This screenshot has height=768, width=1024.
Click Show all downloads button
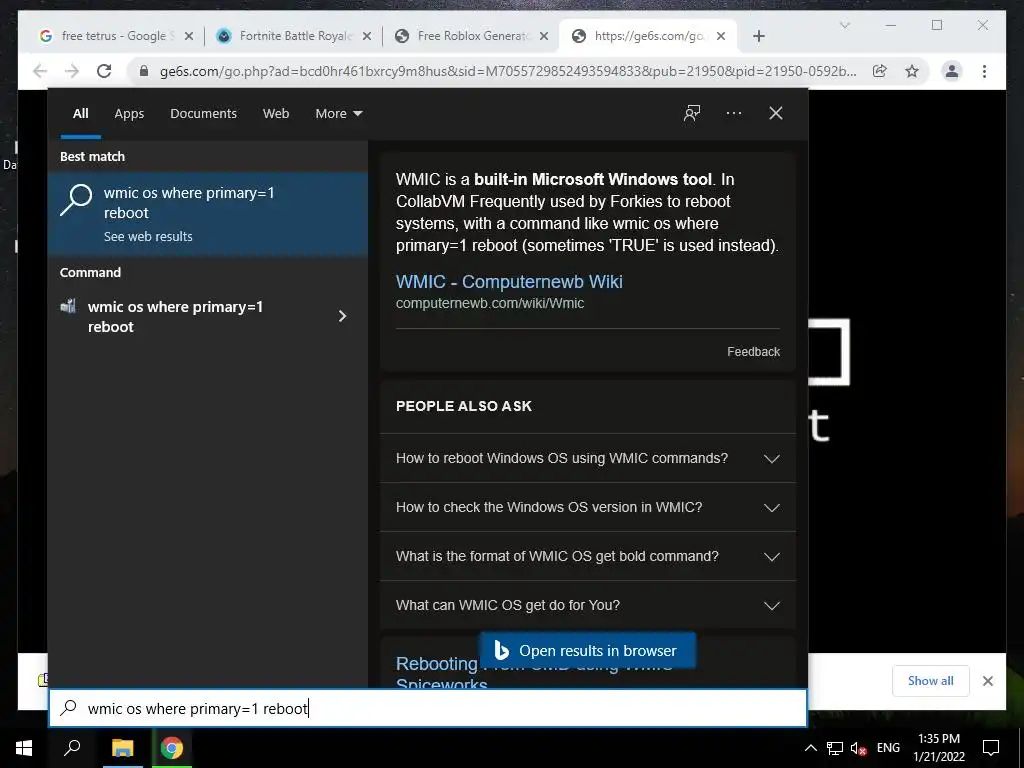(930, 680)
